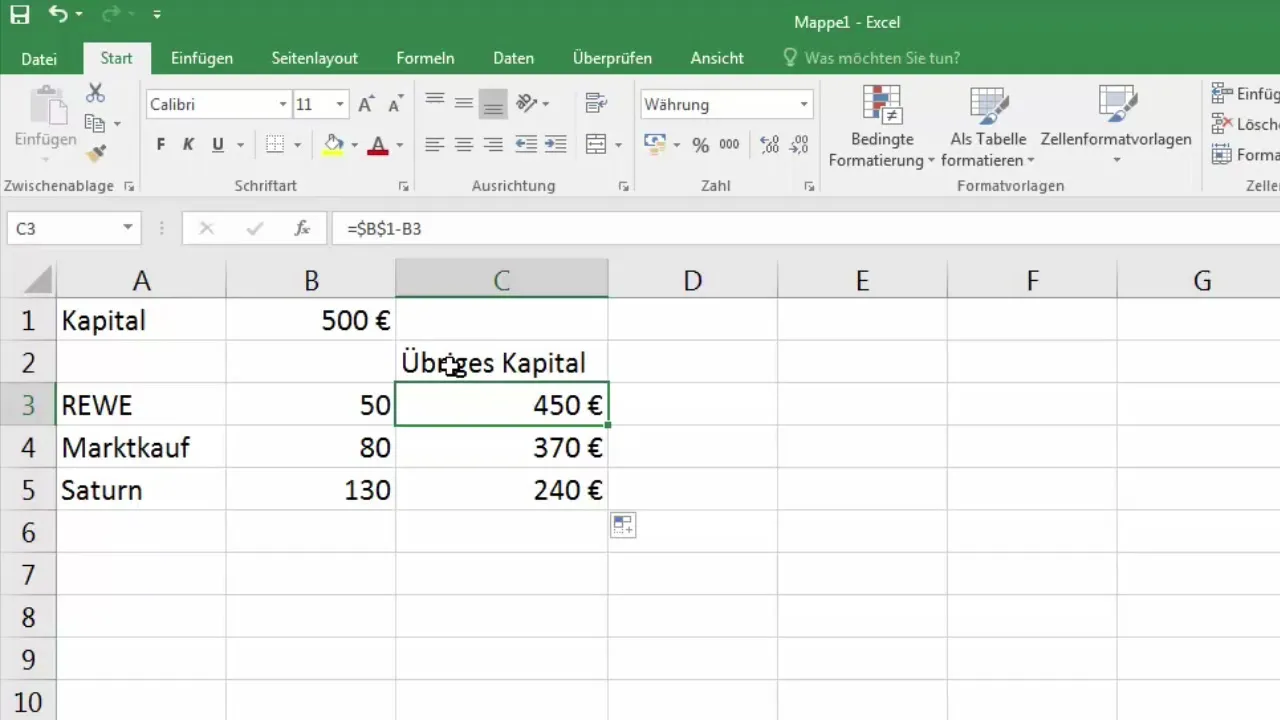Select column D header

click(692, 281)
